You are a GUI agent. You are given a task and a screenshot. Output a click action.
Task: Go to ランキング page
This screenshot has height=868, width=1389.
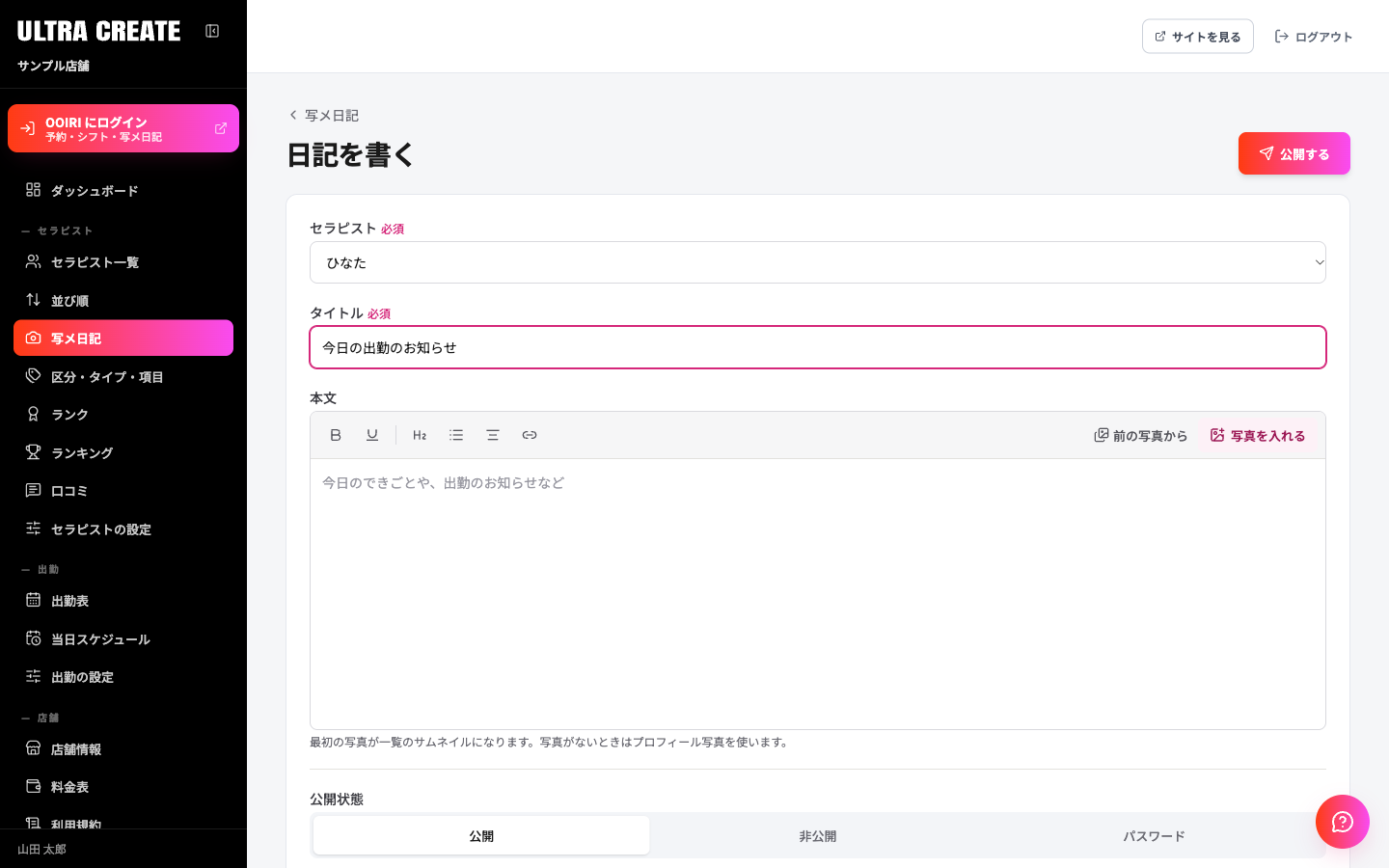(123, 453)
